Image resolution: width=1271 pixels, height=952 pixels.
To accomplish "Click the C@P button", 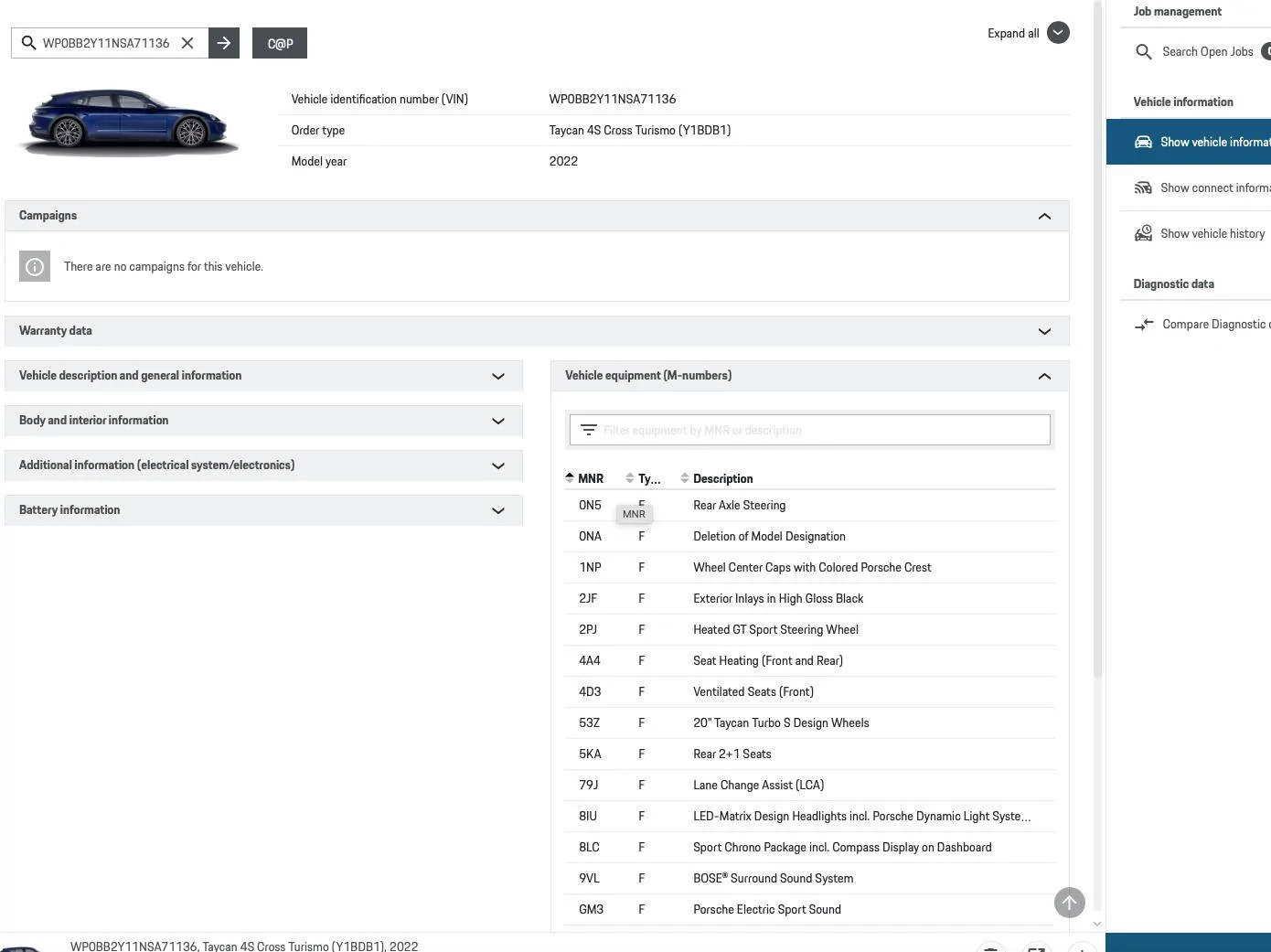I will tap(280, 43).
